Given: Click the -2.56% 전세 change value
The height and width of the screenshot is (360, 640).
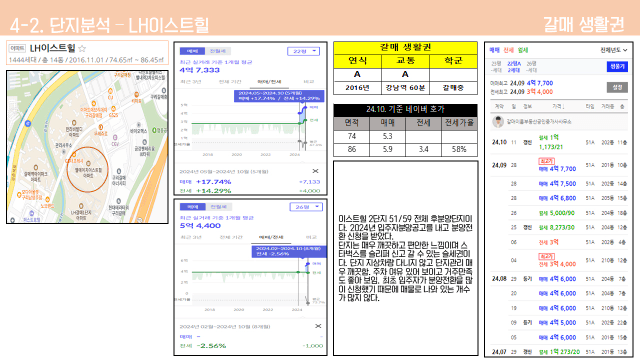Looking at the screenshot, I should point(211,346).
